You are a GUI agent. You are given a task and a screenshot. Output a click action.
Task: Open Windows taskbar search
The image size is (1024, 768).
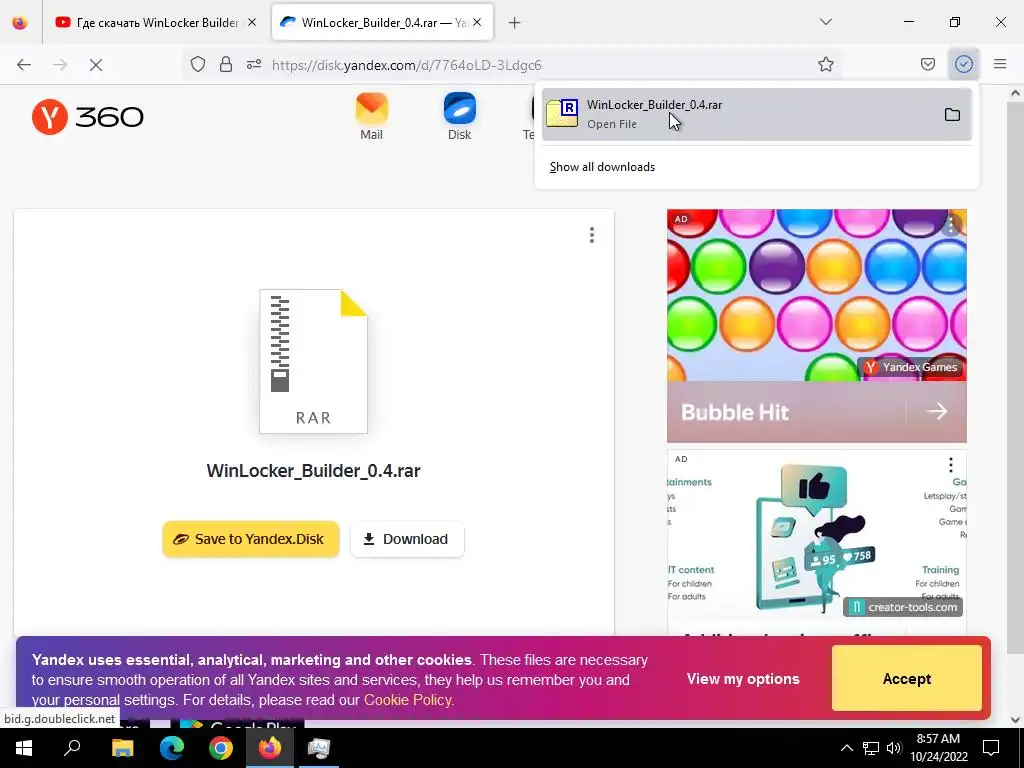pyautogui.click(x=72, y=748)
